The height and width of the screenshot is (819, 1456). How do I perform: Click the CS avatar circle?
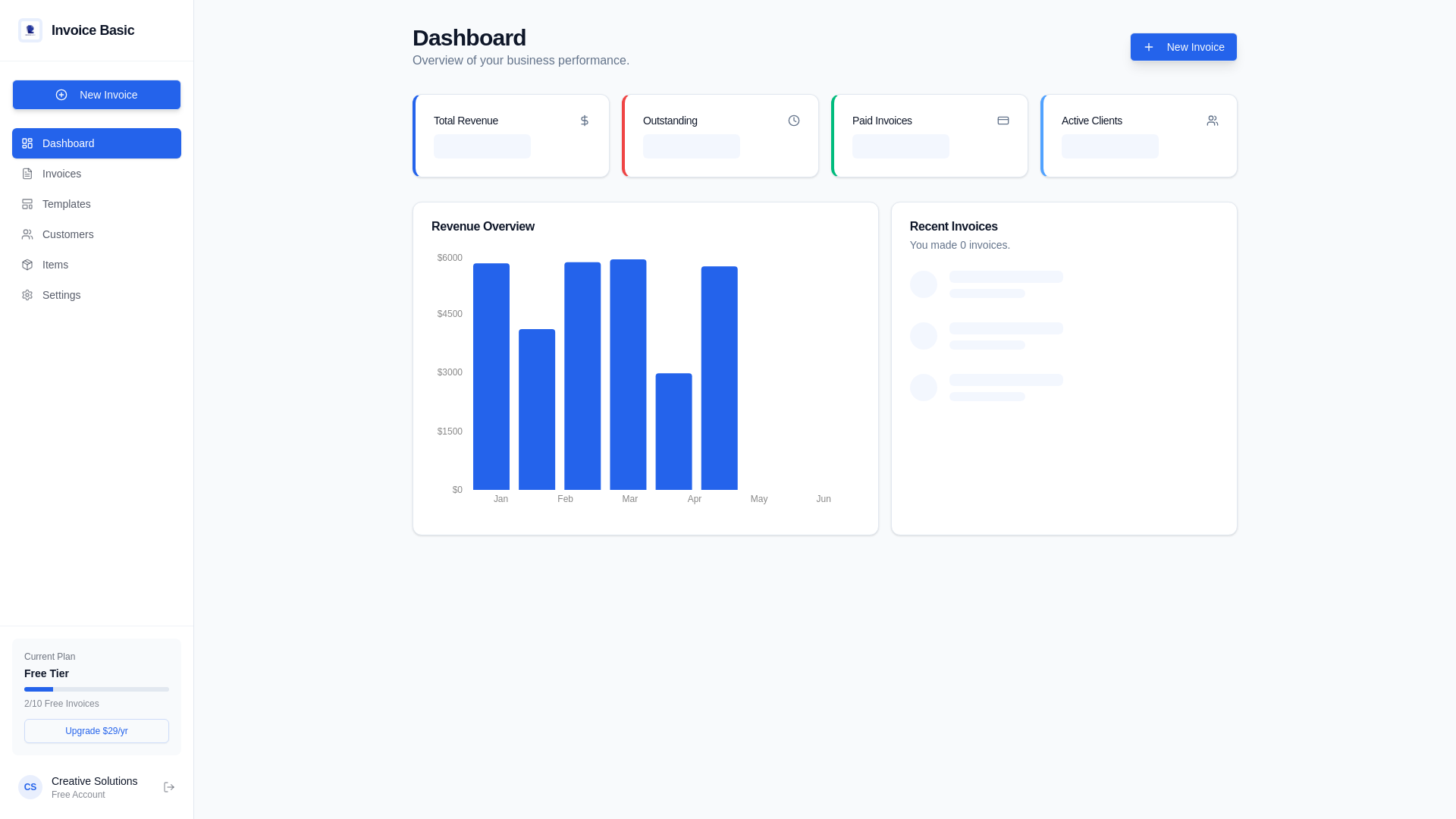[30, 787]
